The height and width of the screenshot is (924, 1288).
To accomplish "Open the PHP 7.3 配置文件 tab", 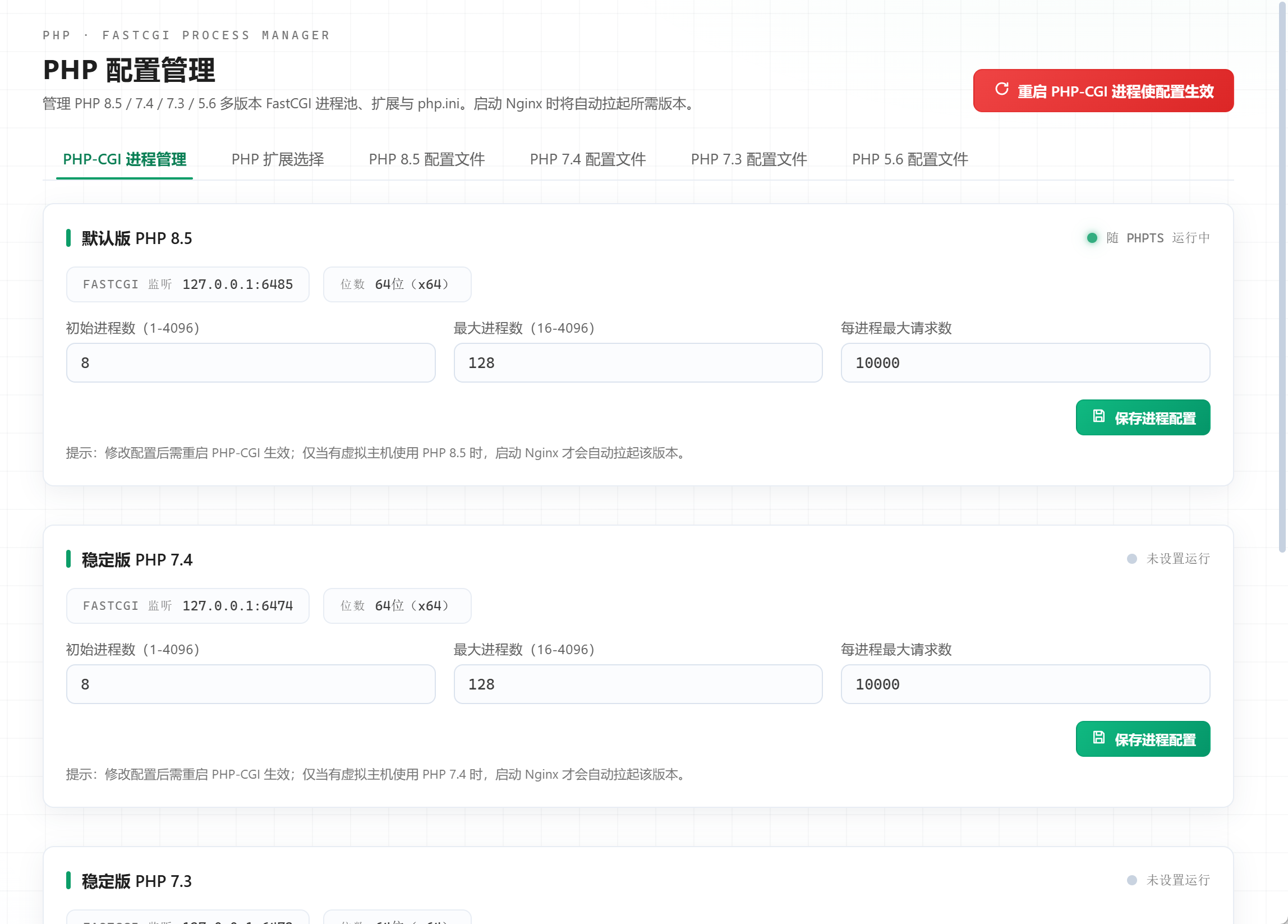I will click(x=748, y=159).
